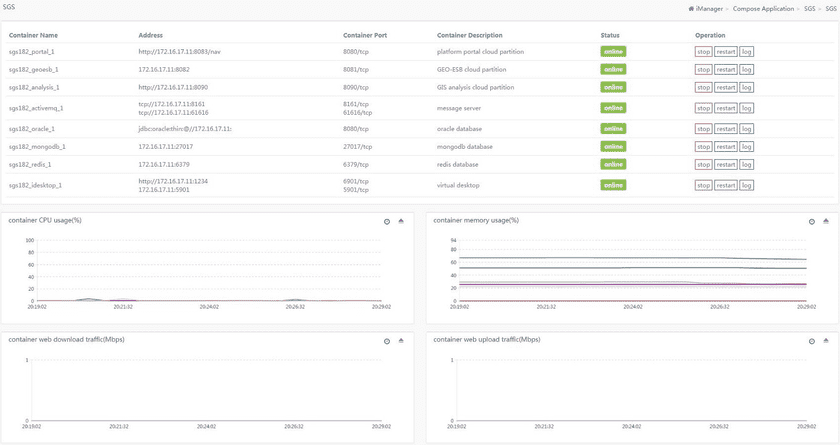Click the clock icon on download traffic panel
The height and width of the screenshot is (445, 840).
[387, 341]
